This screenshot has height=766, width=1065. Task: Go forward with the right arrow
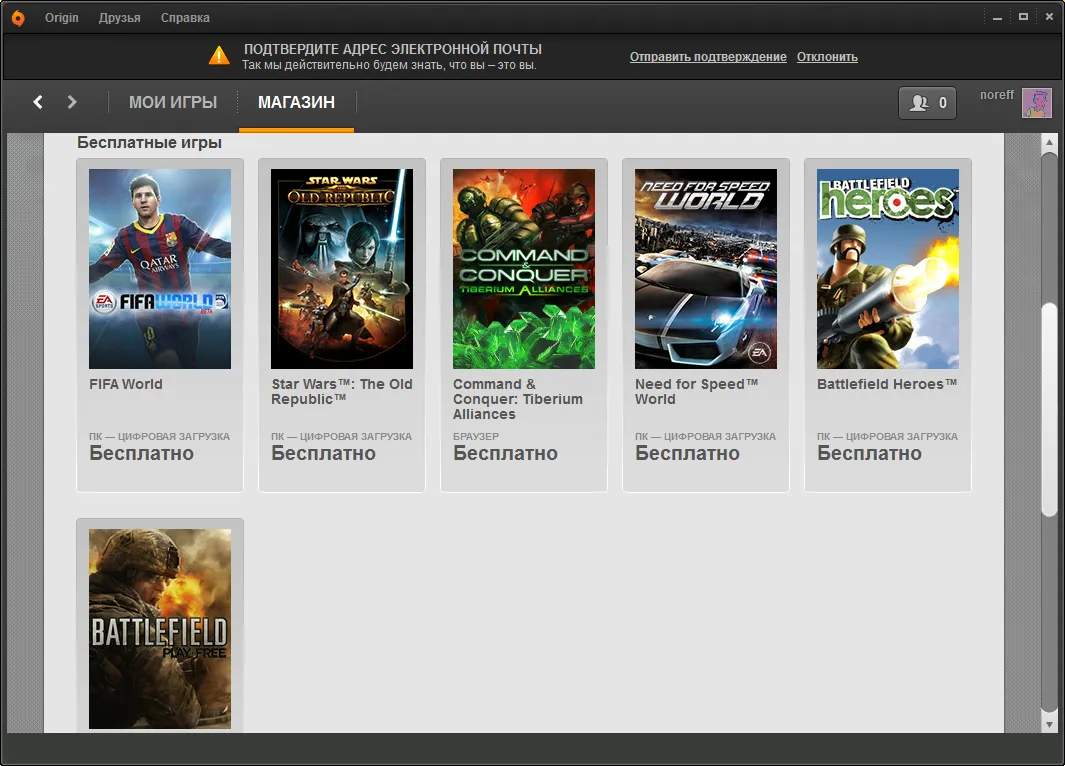(72, 102)
